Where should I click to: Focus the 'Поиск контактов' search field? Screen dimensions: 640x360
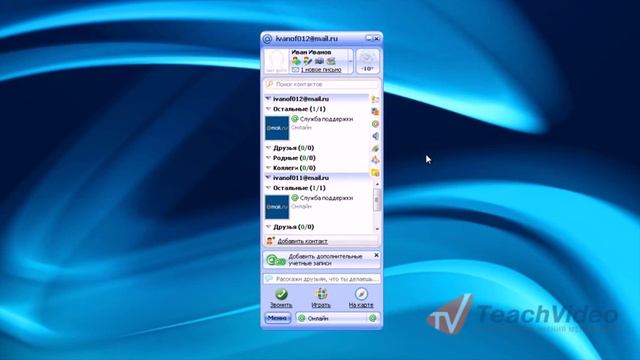click(321, 84)
